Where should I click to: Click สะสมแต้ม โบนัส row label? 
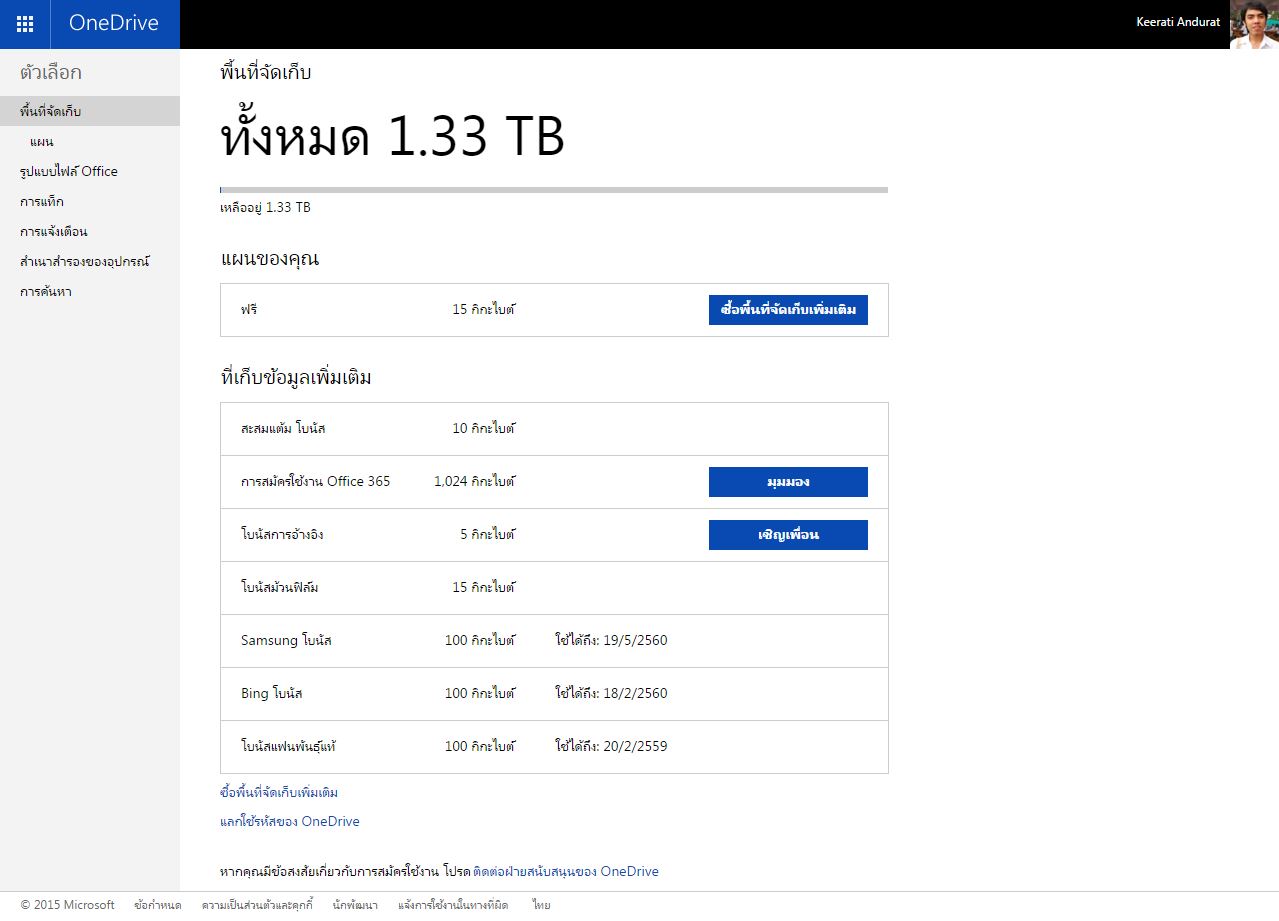[x=283, y=429]
